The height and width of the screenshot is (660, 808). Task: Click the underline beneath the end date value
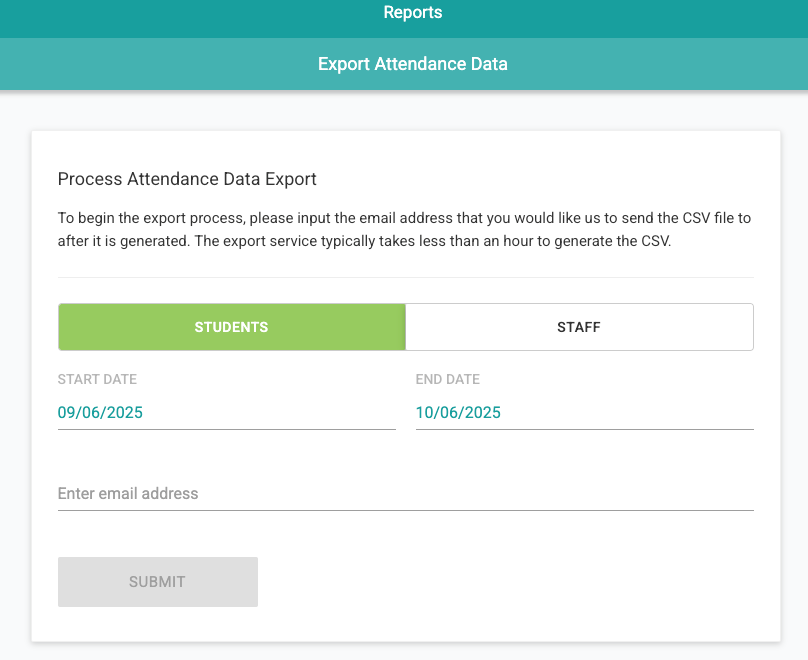(584, 429)
